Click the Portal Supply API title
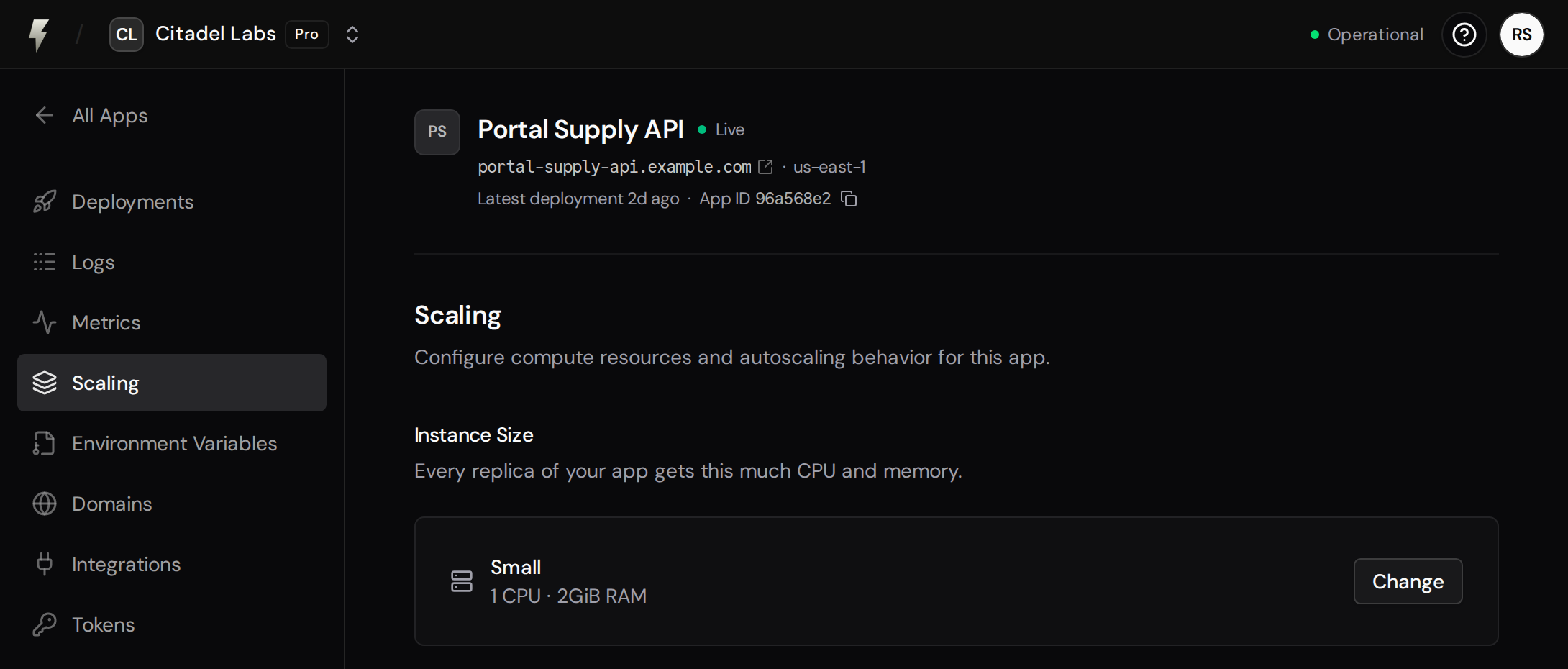Viewport: 1568px width, 669px height. (580, 129)
